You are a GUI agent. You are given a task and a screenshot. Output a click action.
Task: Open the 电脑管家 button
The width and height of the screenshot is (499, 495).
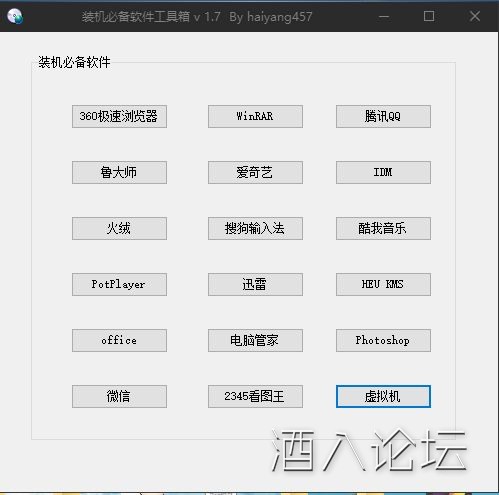(x=255, y=340)
